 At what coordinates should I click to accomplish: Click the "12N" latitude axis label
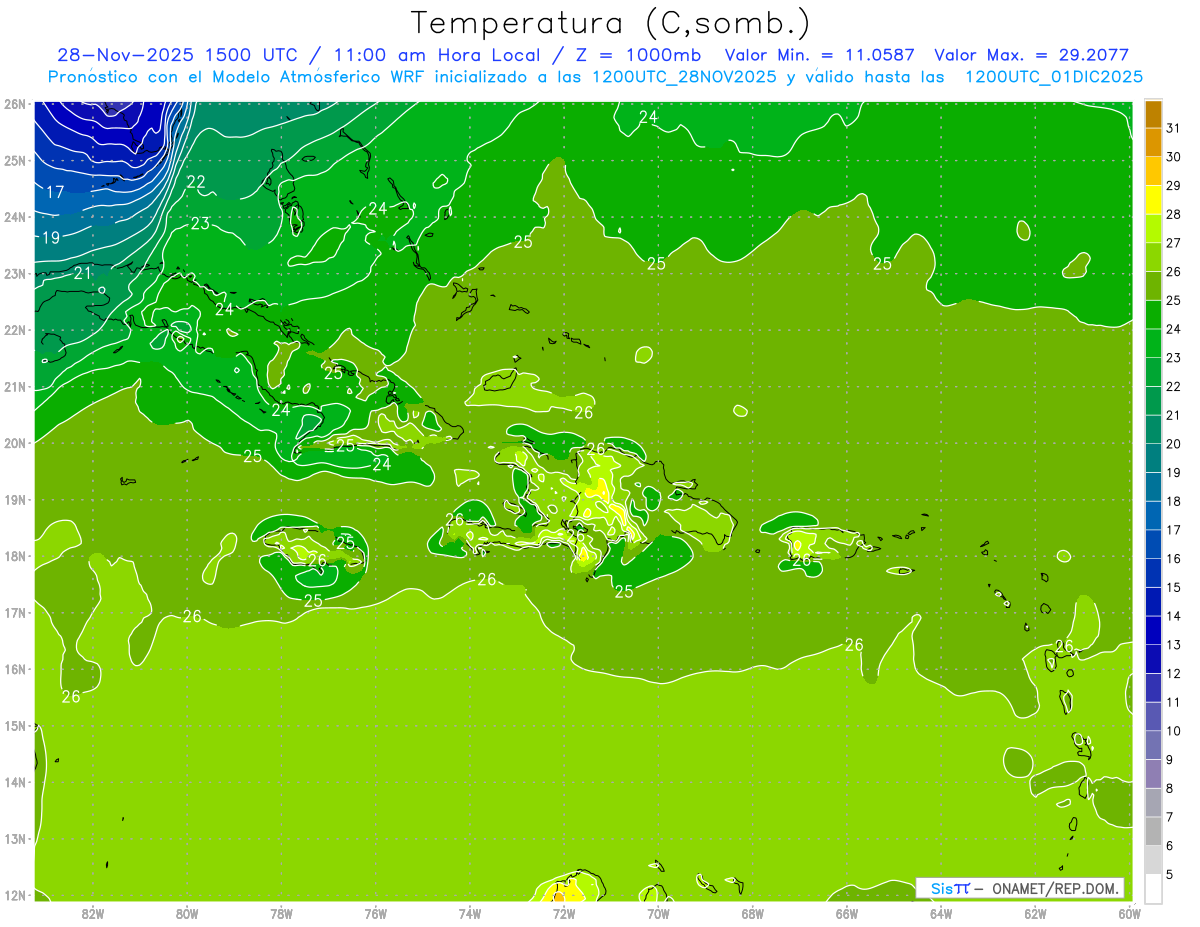click(x=14, y=895)
